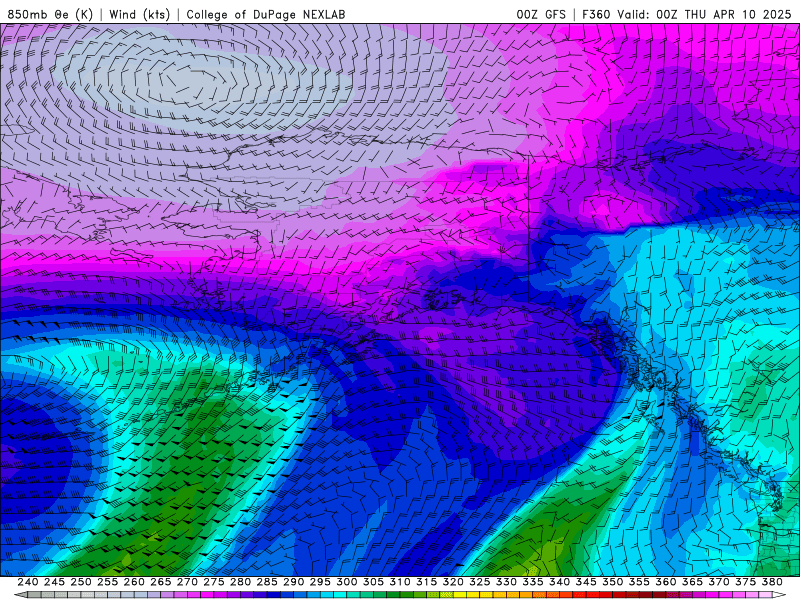Click the '850mb θe (K)' title text

[50, 14]
